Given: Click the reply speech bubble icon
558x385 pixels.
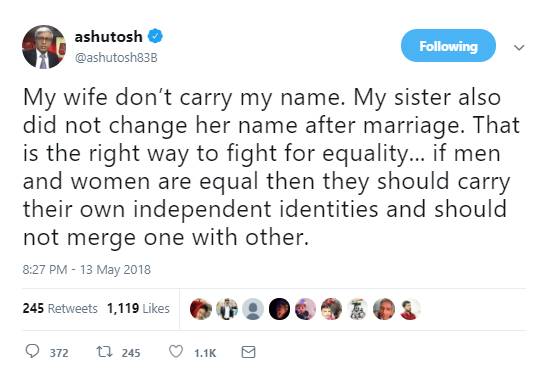Looking at the screenshot, I should 32,351.
